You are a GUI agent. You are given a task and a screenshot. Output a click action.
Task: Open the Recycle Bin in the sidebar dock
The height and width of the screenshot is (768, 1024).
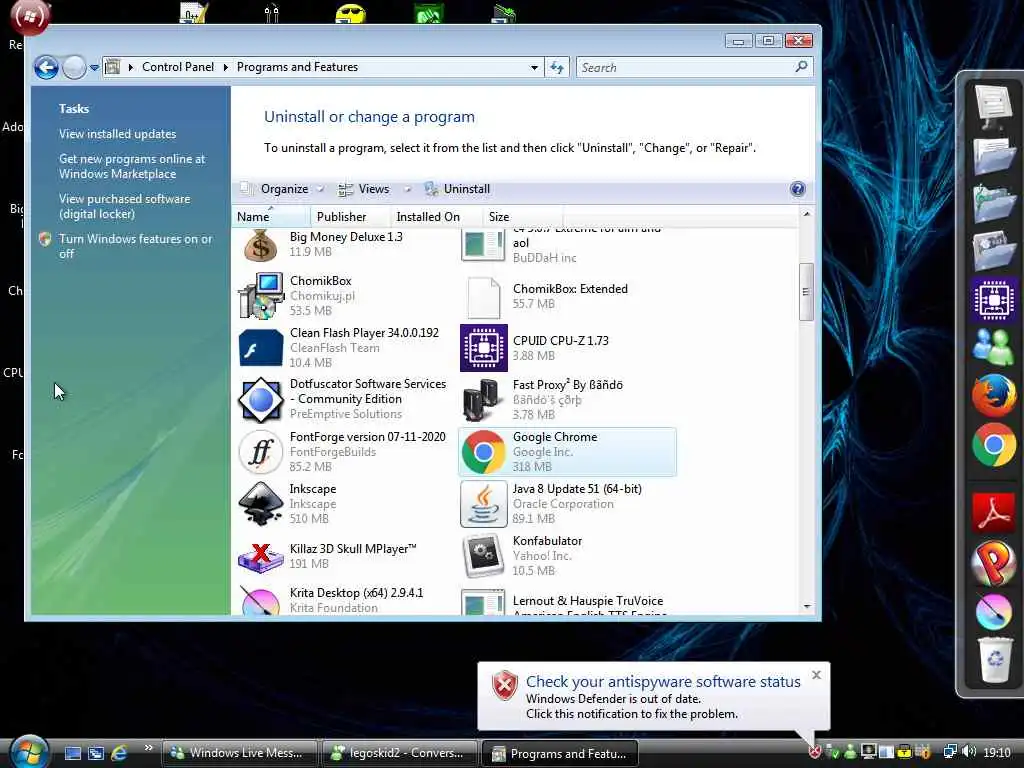(995, 660)
